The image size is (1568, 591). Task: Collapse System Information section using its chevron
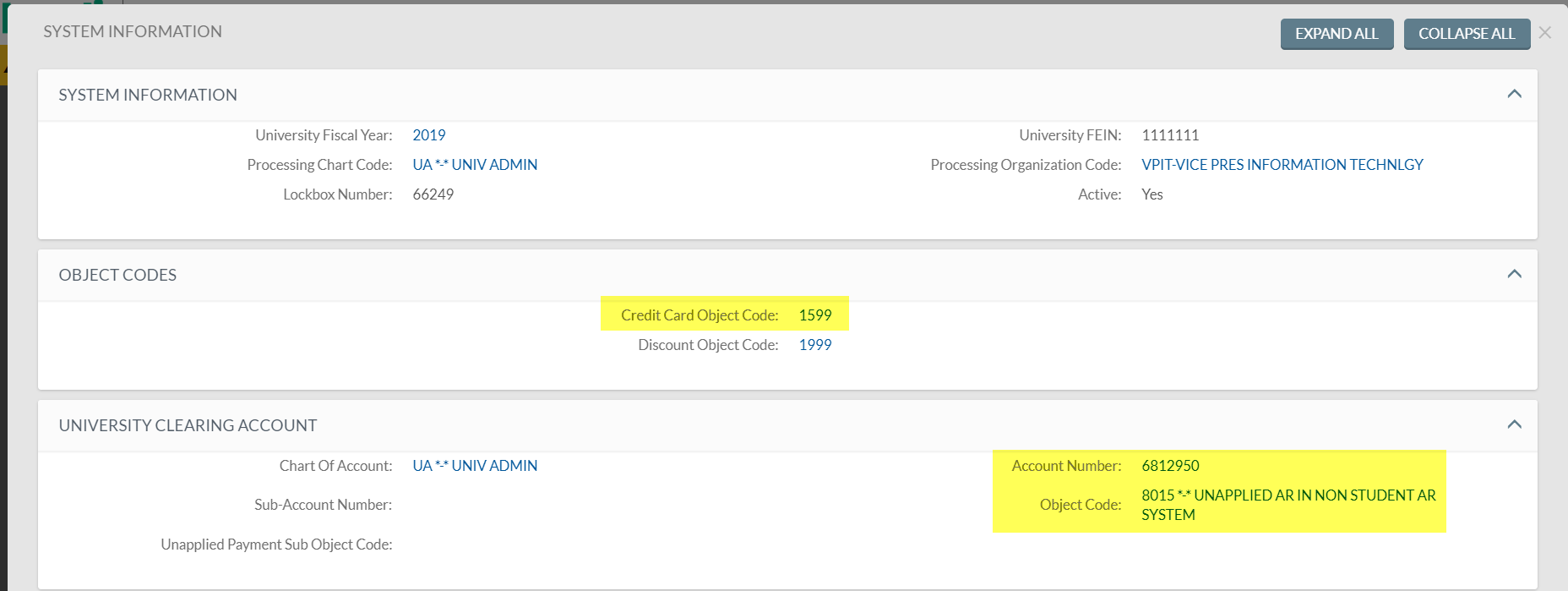[1514, 94]
